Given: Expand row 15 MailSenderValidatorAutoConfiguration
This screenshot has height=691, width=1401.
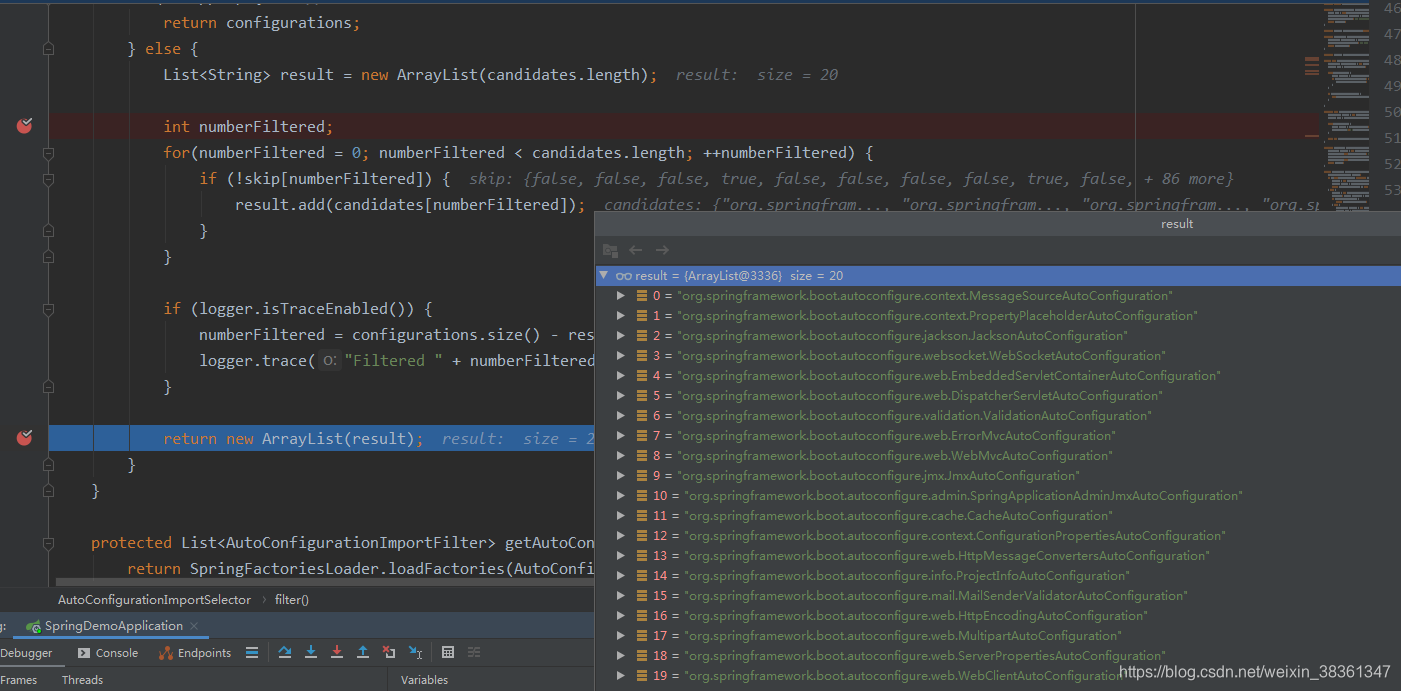Looking at the screenshot, I should (x=621, y=595).
